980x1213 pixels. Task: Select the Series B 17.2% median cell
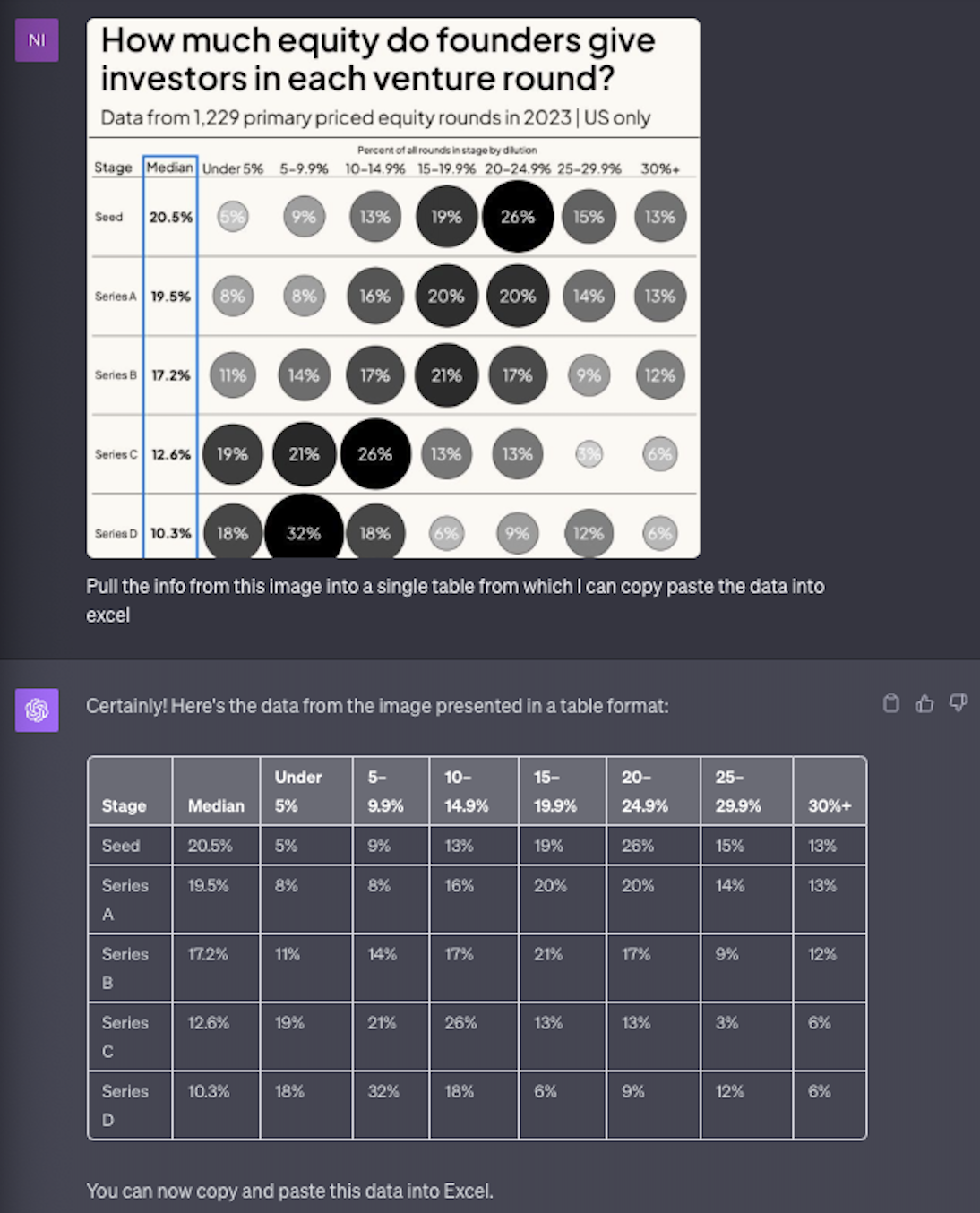208,954
